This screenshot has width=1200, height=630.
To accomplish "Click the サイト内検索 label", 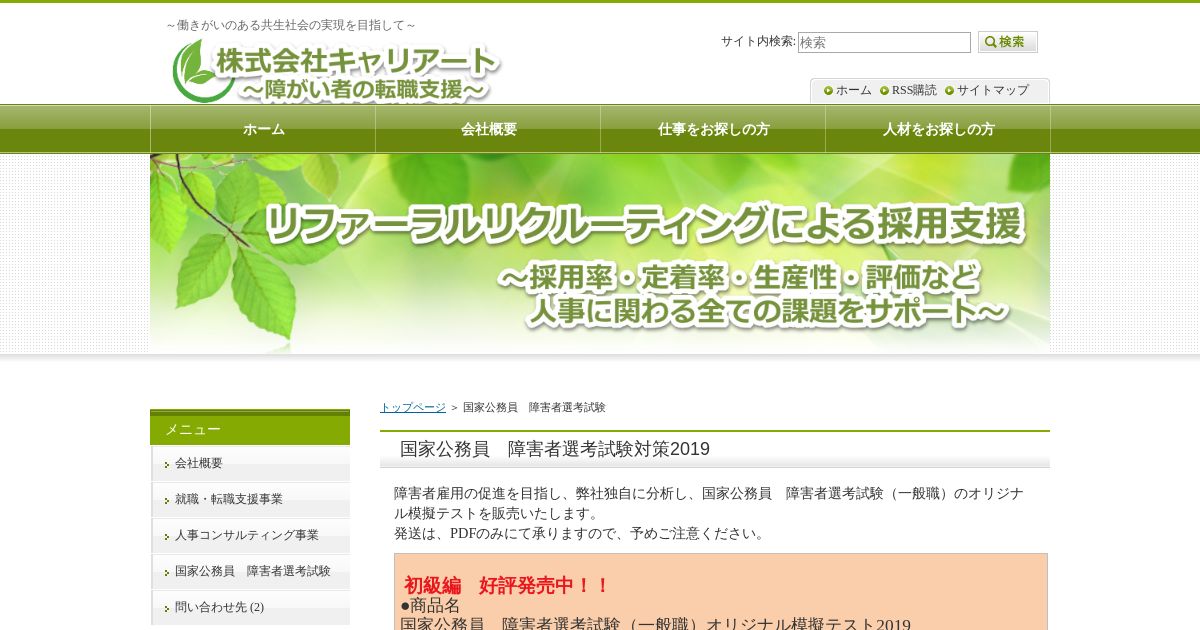I will [x=758, y=41].
